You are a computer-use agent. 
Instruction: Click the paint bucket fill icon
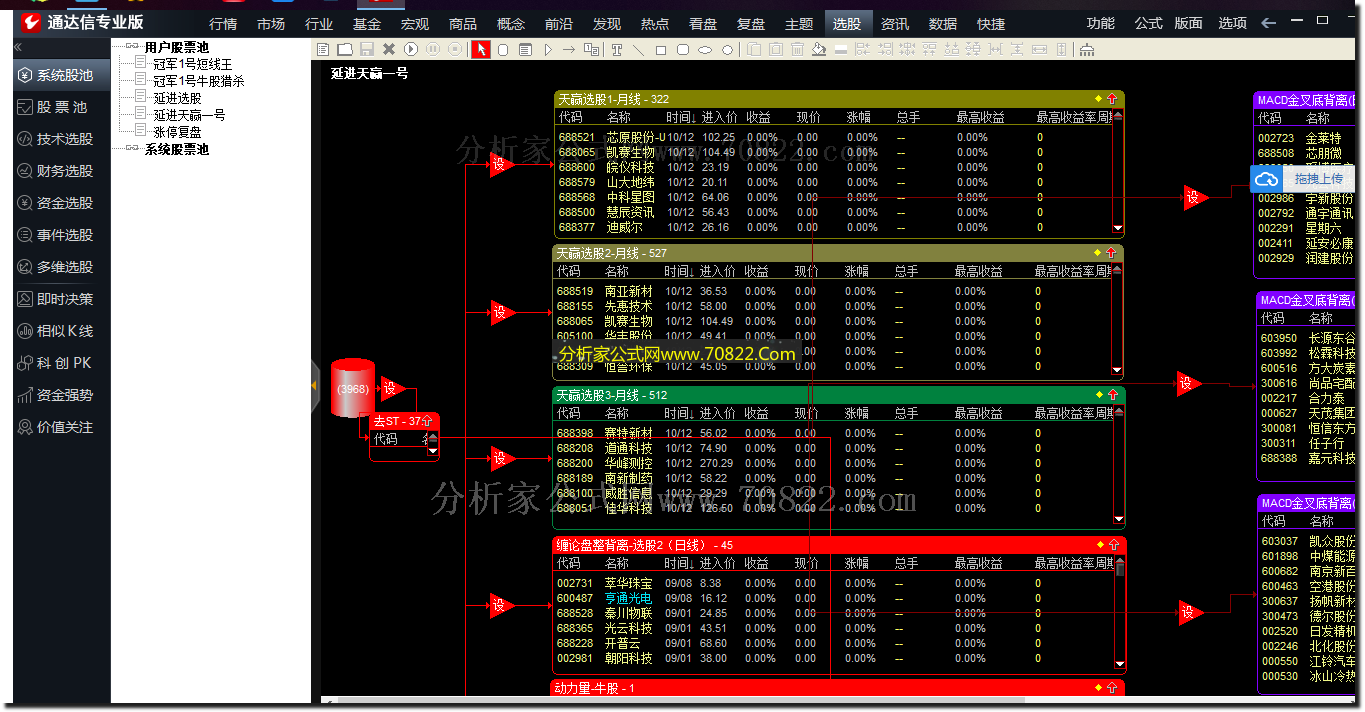click(819, 49)
